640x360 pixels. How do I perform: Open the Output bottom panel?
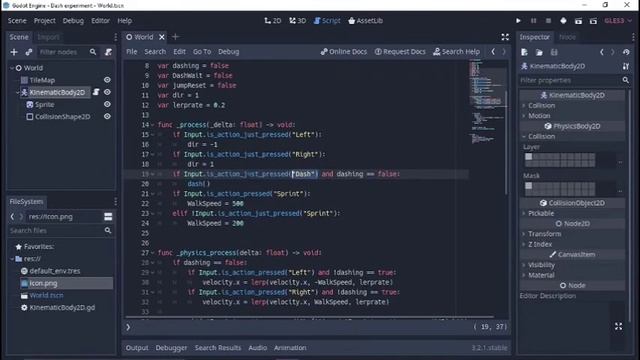pyautogui.click(x=137, y=348)
